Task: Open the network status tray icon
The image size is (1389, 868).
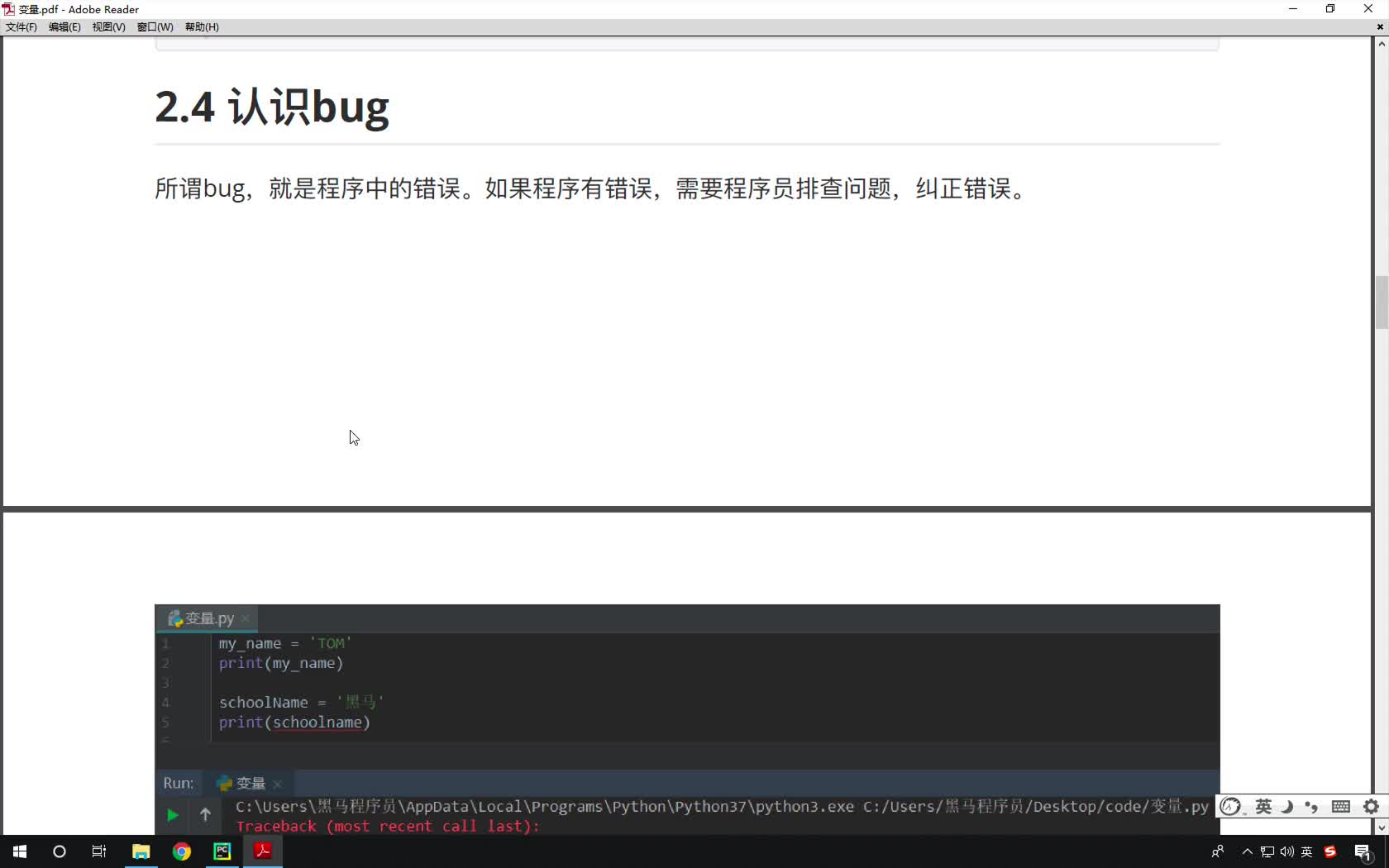Action: point(1267,851)
